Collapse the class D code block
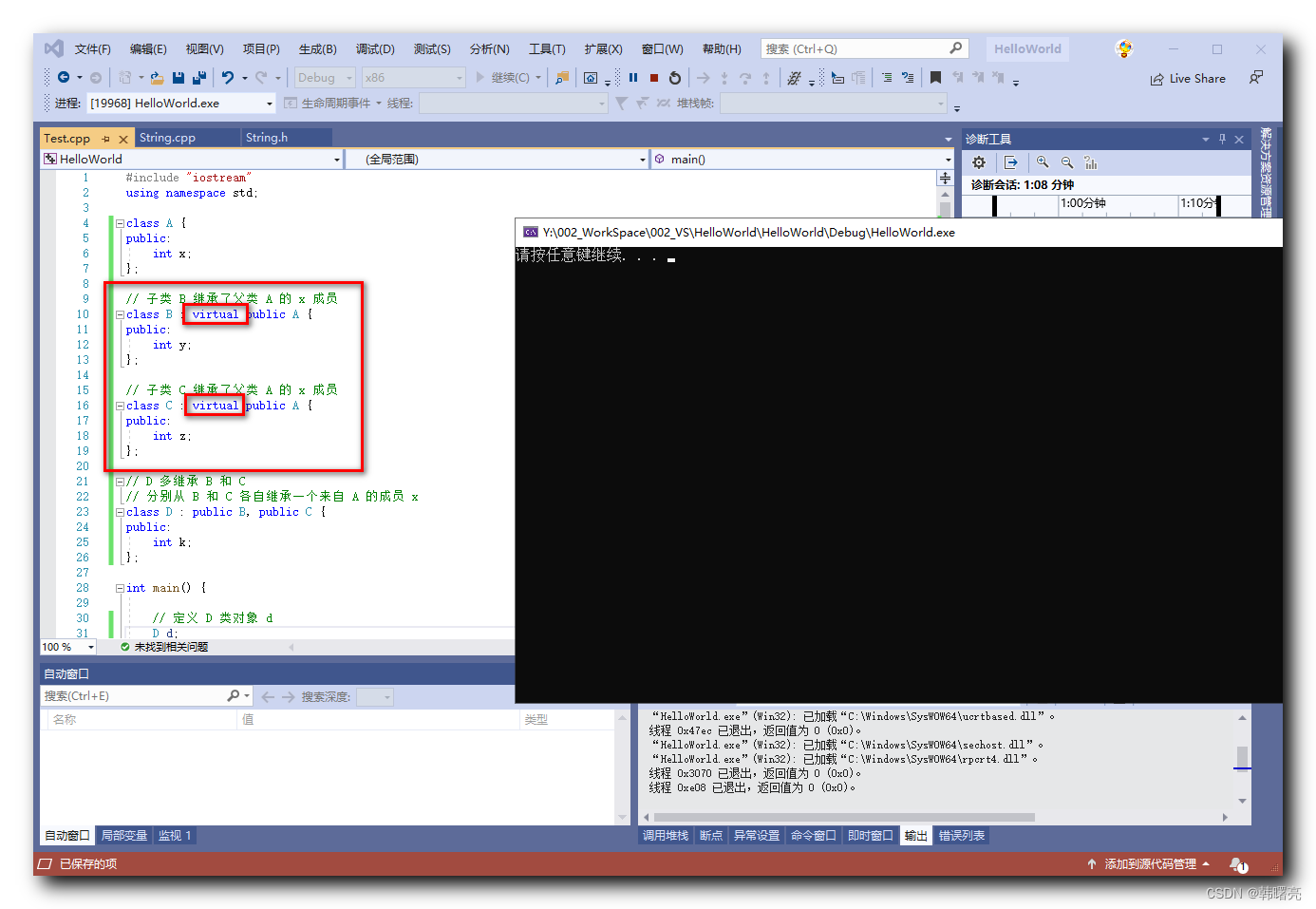 click(120, 512)
